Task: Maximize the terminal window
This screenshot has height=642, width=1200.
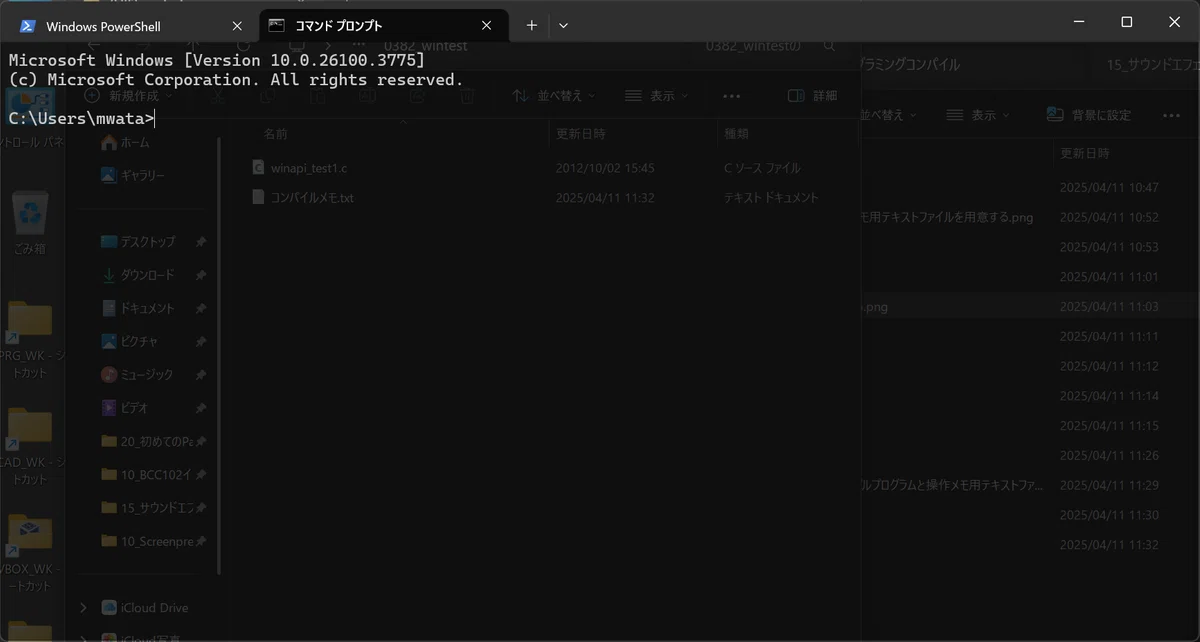Action: tap(1127, 21)
